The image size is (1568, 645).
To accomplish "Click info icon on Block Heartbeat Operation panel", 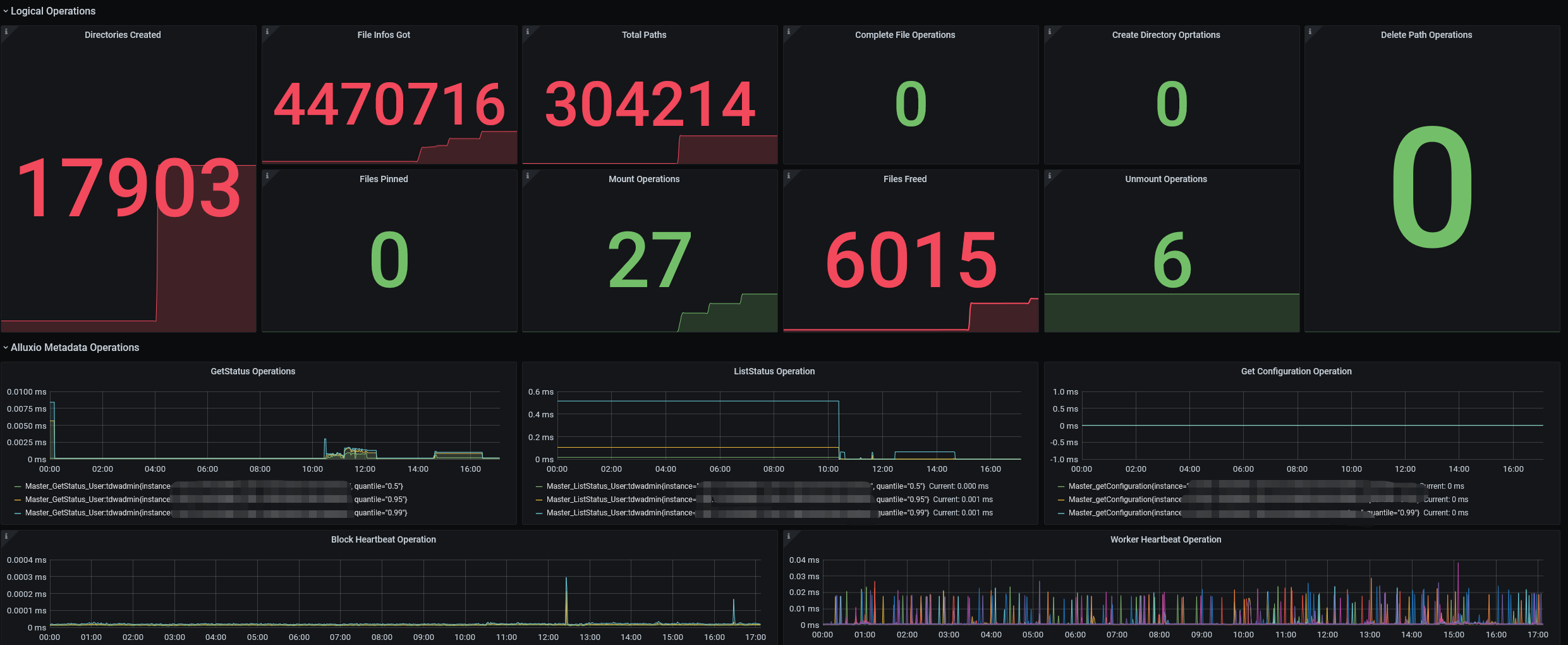I will coord(6,536).
